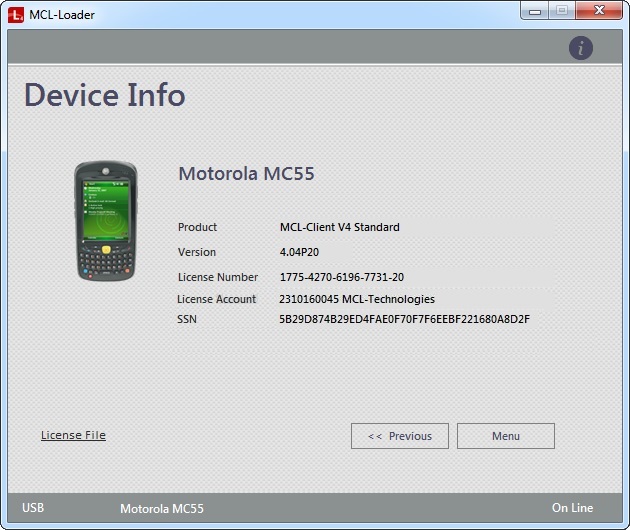
Task: Click the MCL-Loader window title text
Action: coord(62,15)
